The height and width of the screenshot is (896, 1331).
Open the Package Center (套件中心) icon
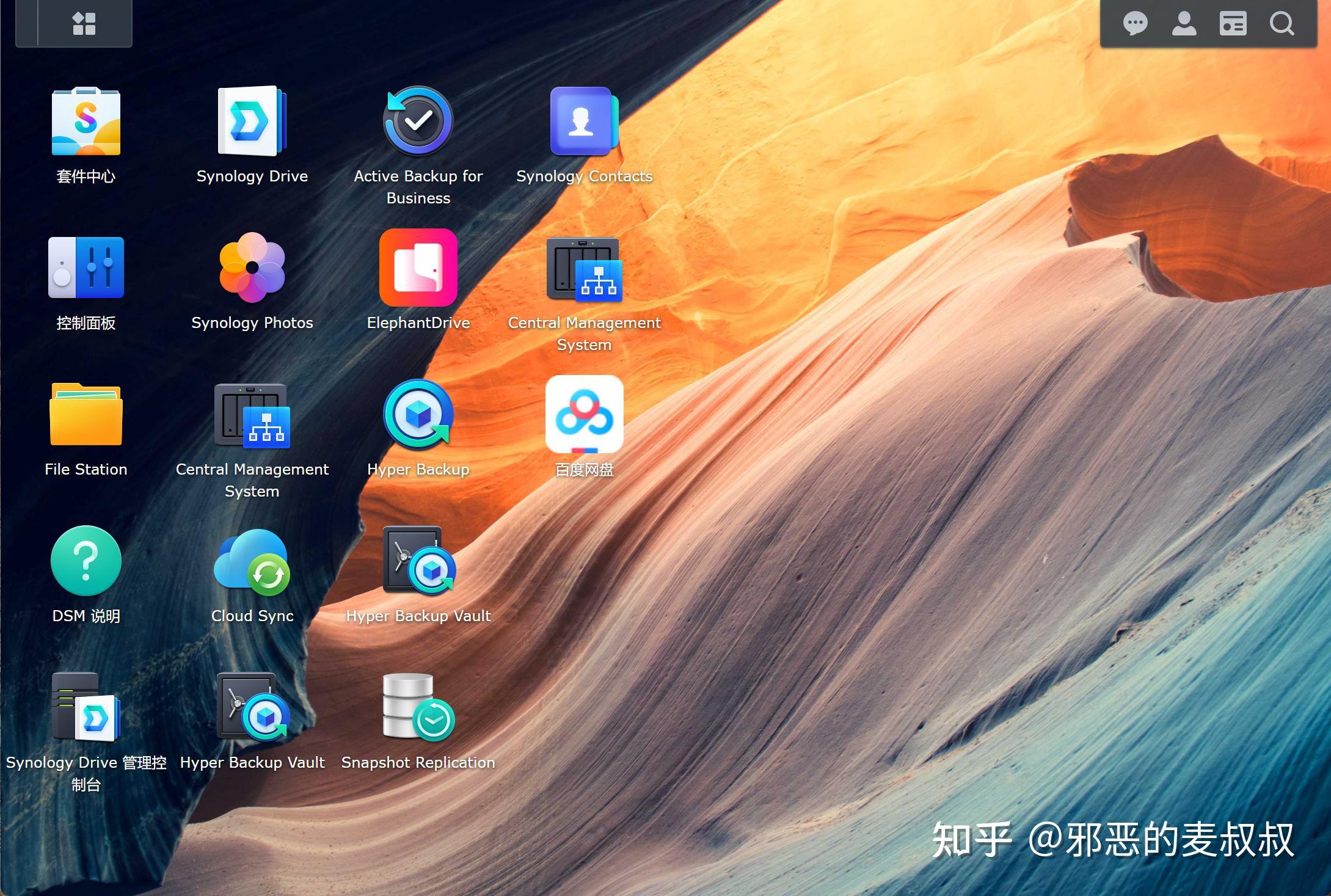(86, 122)
